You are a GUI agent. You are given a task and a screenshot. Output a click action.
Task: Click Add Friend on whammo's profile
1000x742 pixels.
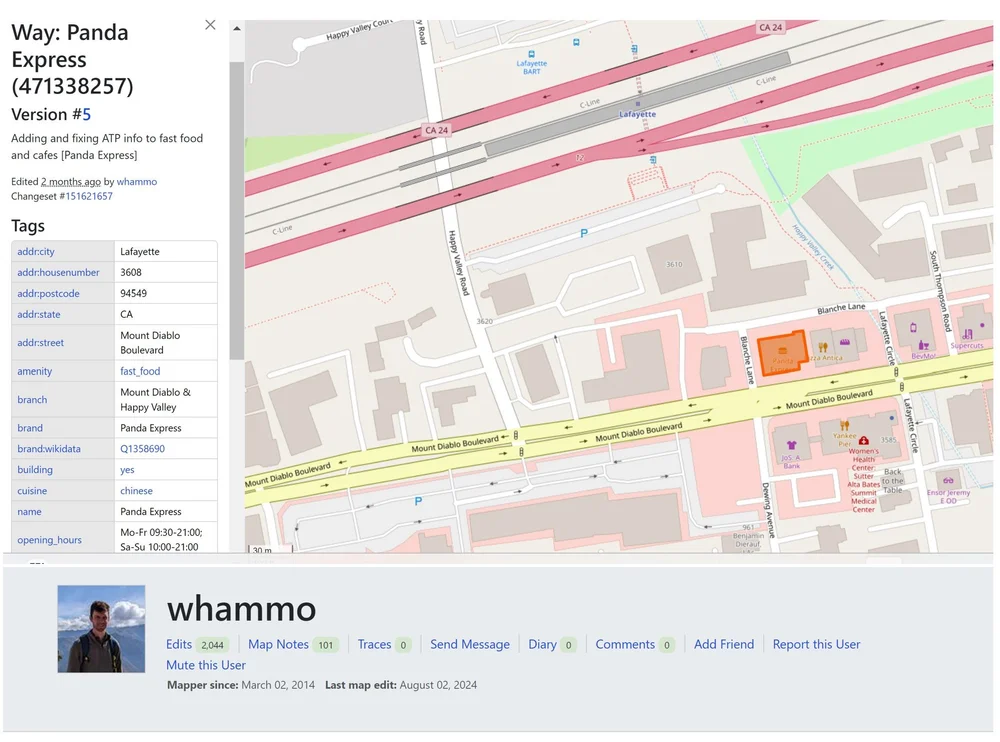coord(724,644)
